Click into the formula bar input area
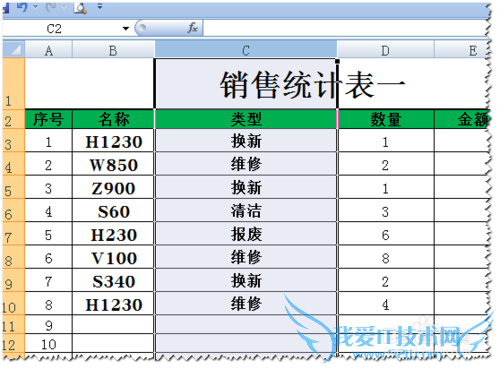 pos(345,28)
